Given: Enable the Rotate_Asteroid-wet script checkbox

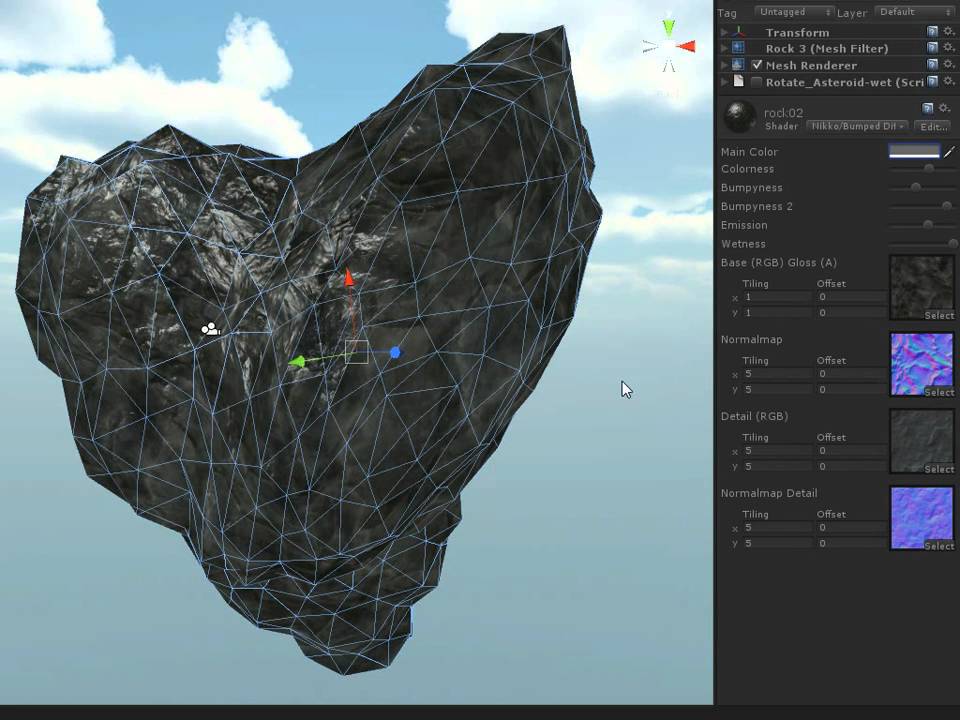Looking at the screenshot, I should (757, 81).
